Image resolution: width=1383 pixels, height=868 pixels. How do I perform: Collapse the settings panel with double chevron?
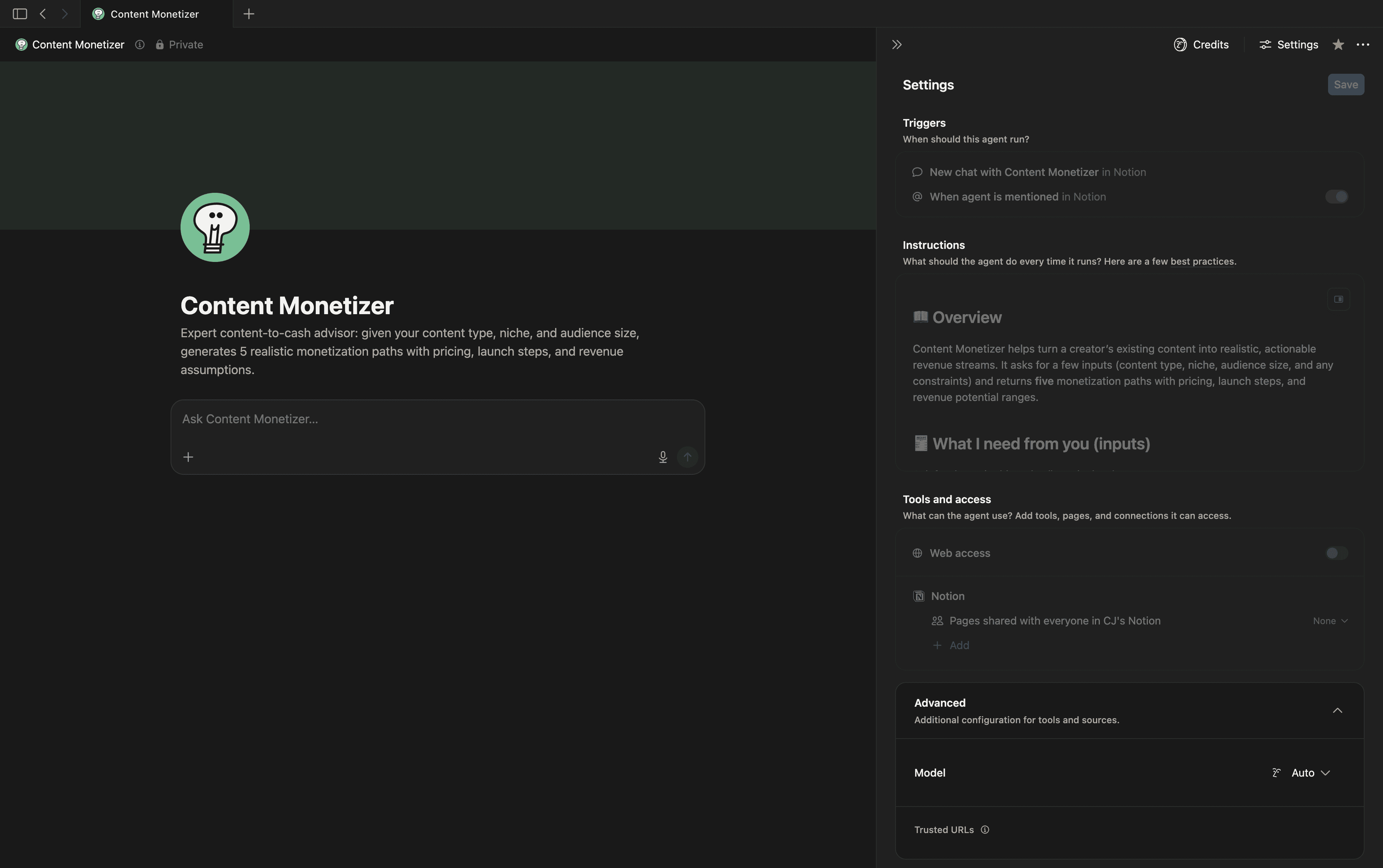[897, 45]
